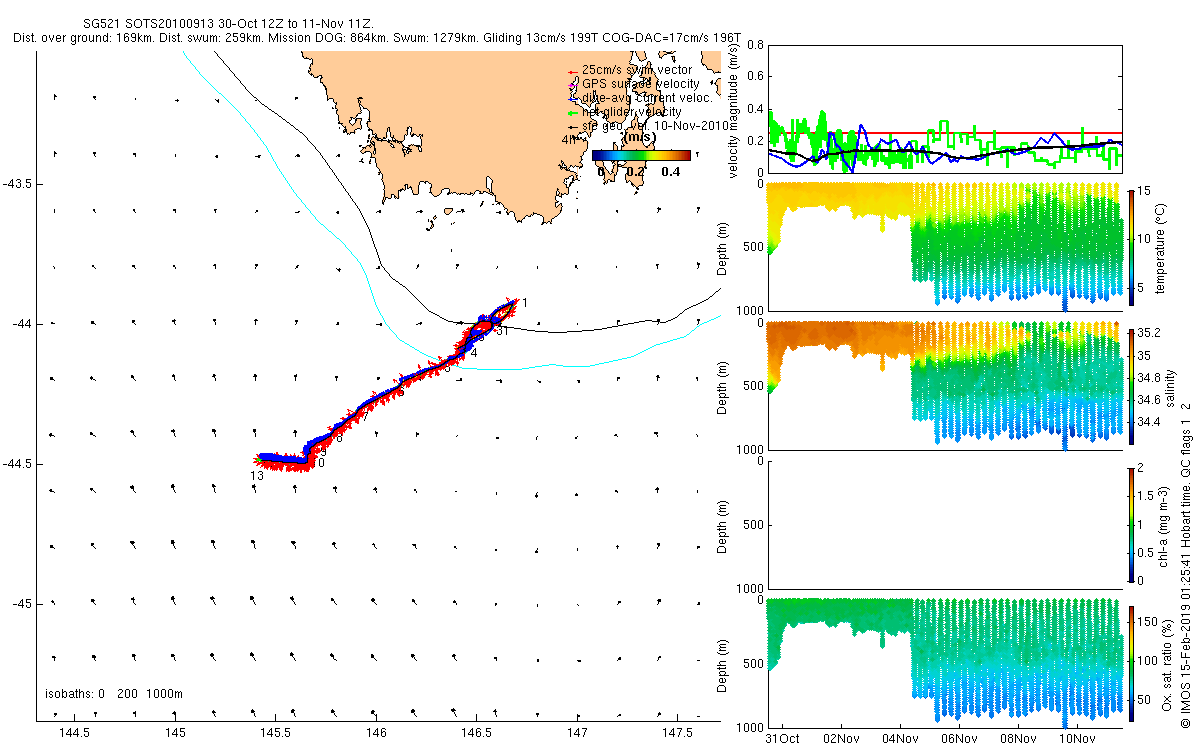1200x750 pixels.
Task: Click the 146.5 longitude tick label
Action: click(x=476, y=733)
